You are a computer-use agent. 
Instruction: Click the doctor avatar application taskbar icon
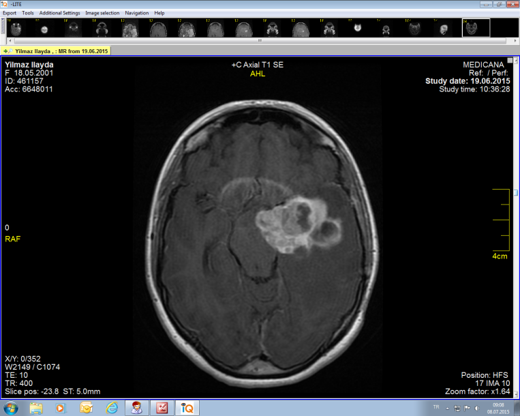tap(136, 408)
